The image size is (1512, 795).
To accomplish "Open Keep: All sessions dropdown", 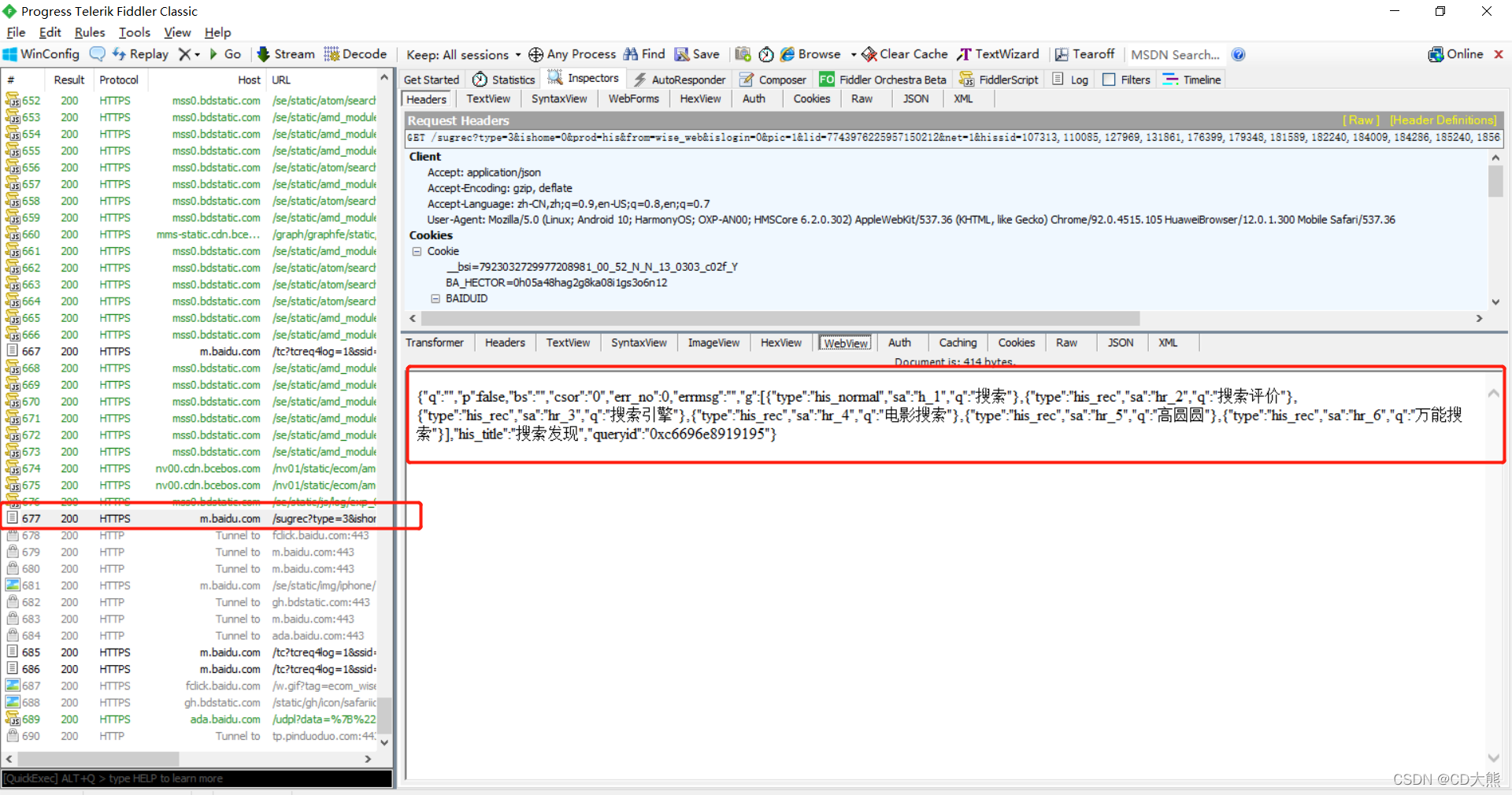I will tap(463, 54).
